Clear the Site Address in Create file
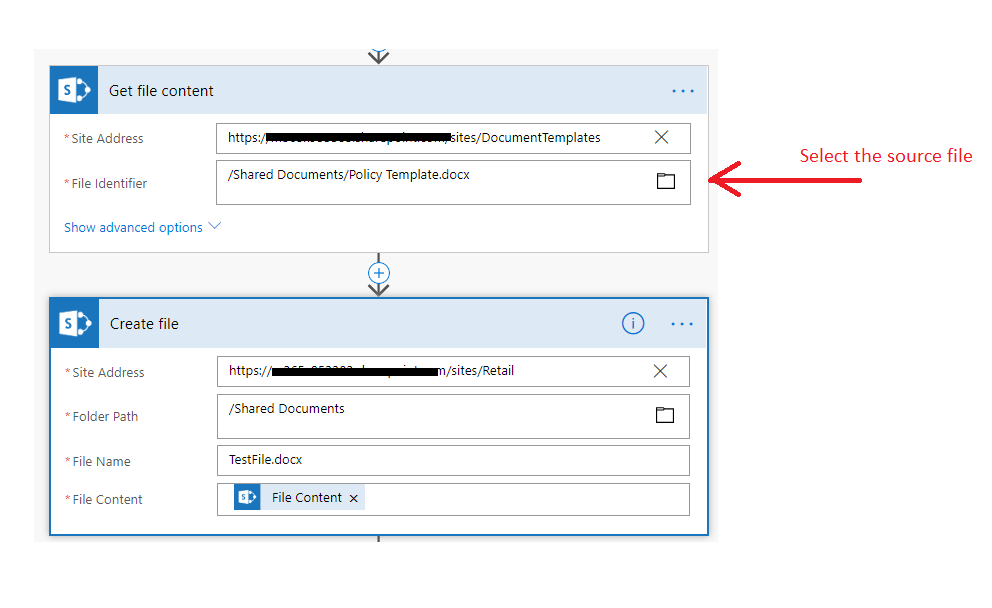Viewport: 992px width, 608px height. coord(660,370)
